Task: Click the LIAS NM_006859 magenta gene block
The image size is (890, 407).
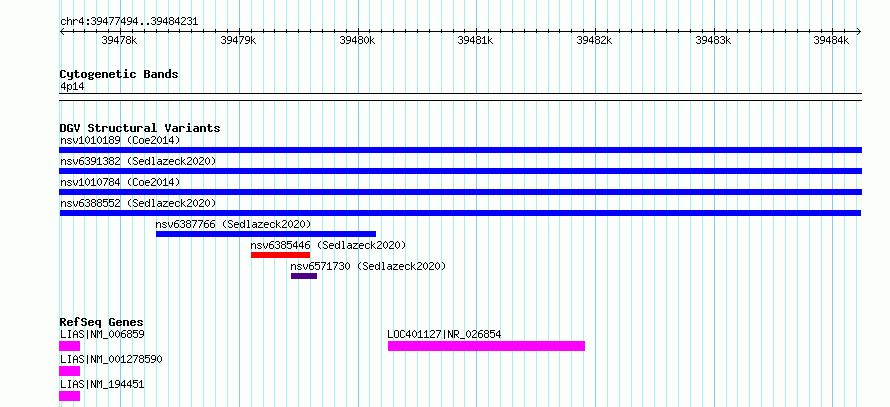Action: [x=69, y=346]
